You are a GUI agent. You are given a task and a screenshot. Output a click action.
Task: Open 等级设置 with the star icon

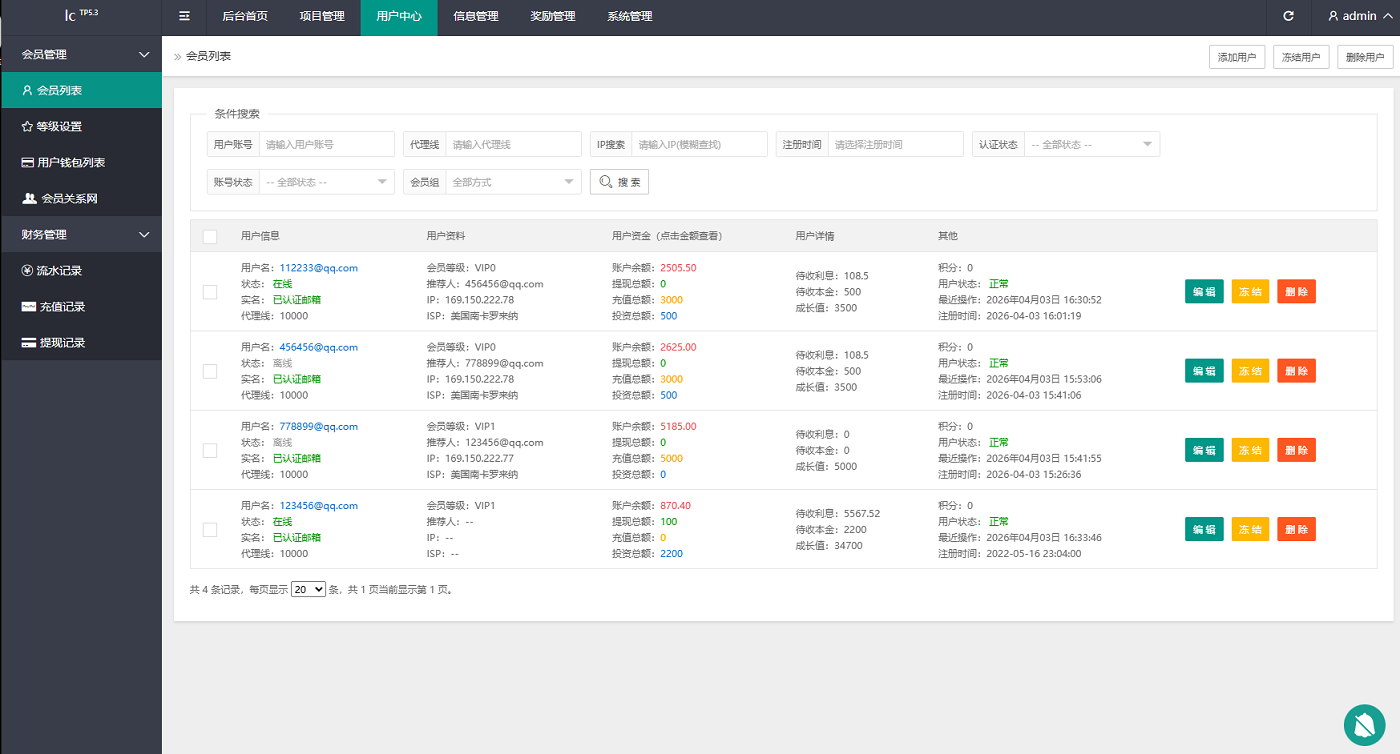[59, 127]
